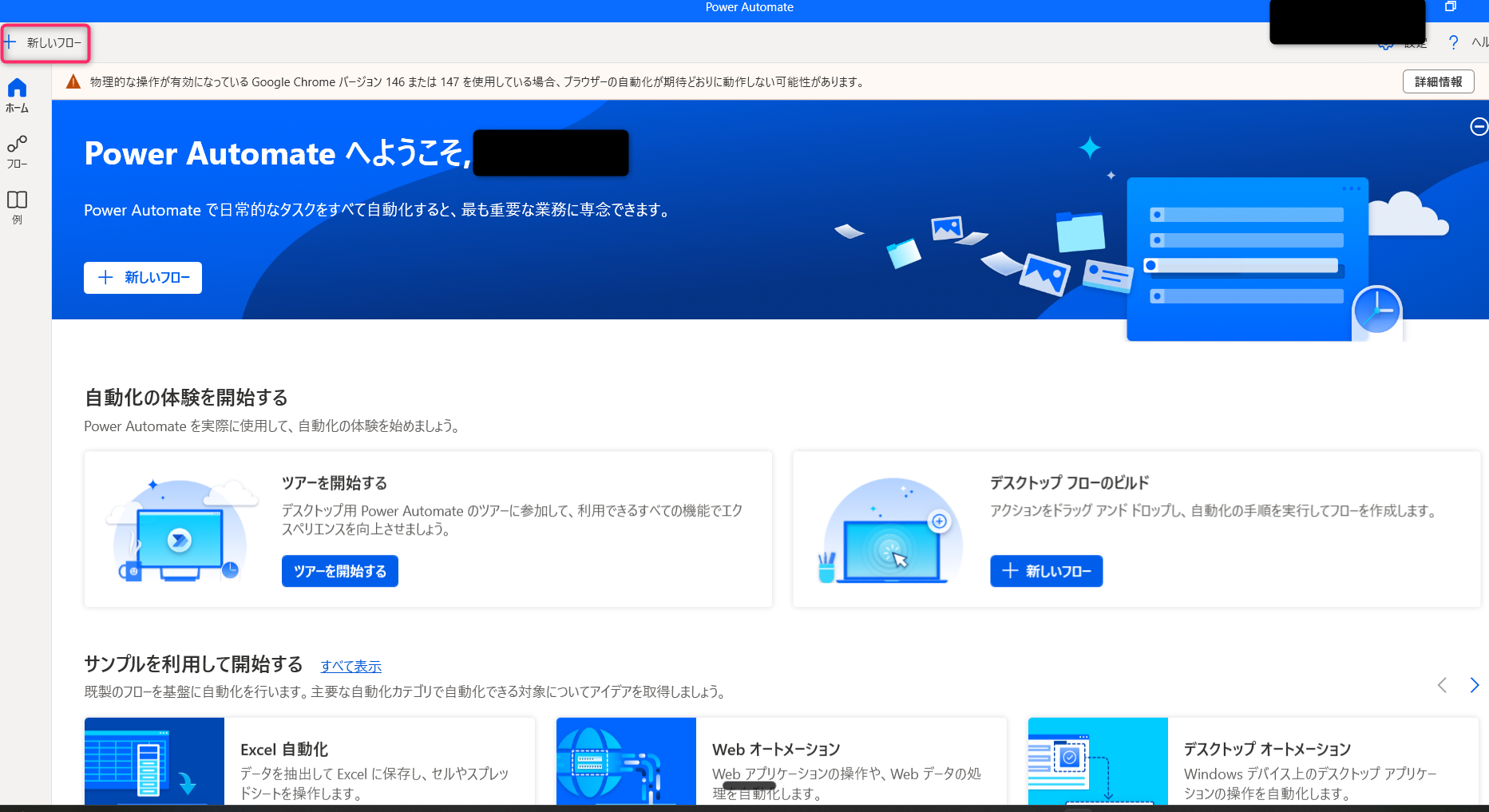1489x812 pixels.
Task: Open the すべて表示 link
Action: [x=351, y=666]
